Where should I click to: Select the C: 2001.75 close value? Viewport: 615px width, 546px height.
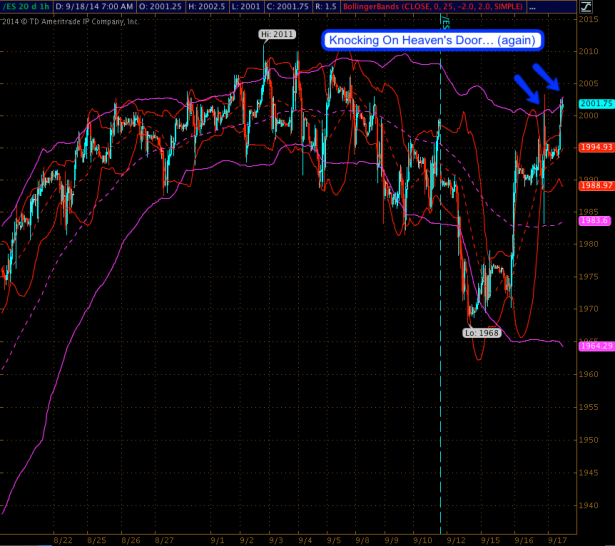coord(291,6)
